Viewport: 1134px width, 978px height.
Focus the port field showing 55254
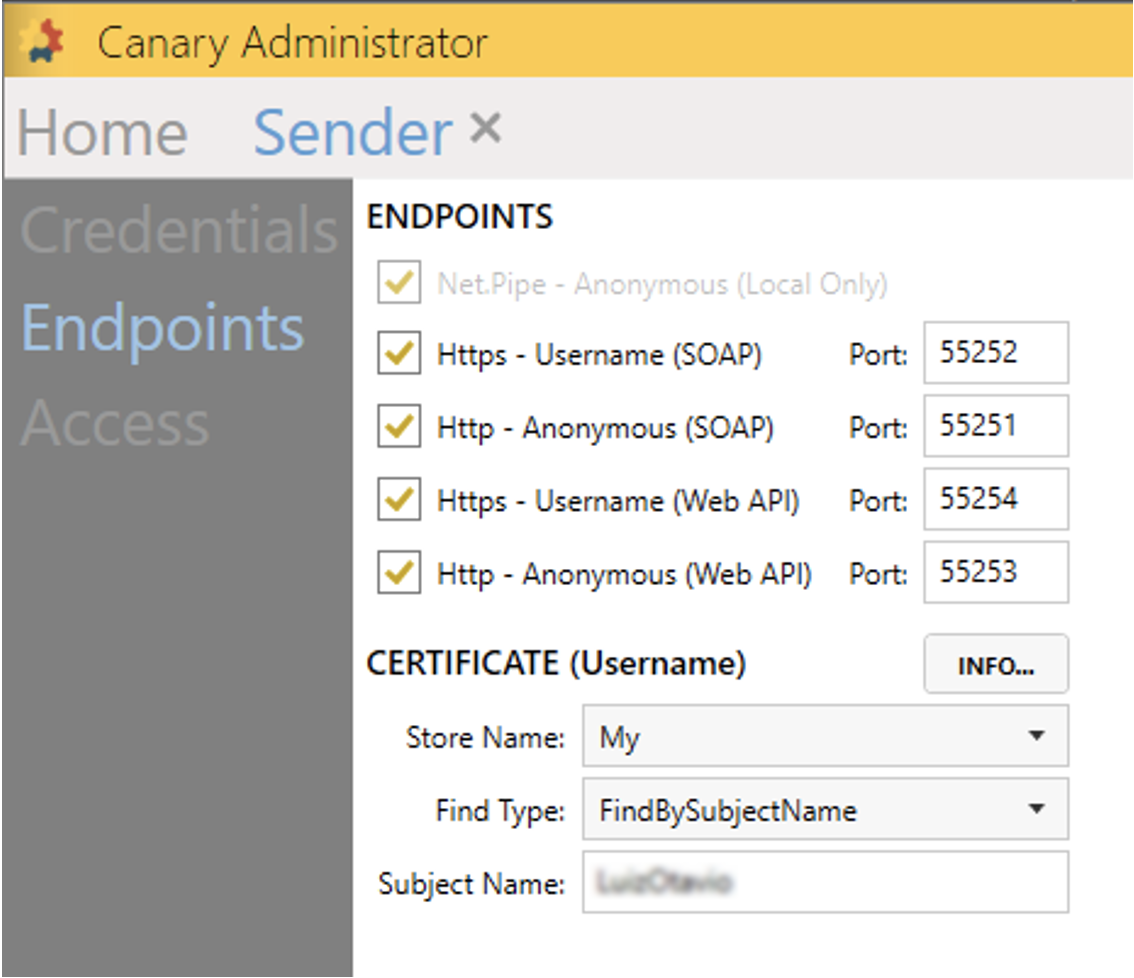pos(995,499)
